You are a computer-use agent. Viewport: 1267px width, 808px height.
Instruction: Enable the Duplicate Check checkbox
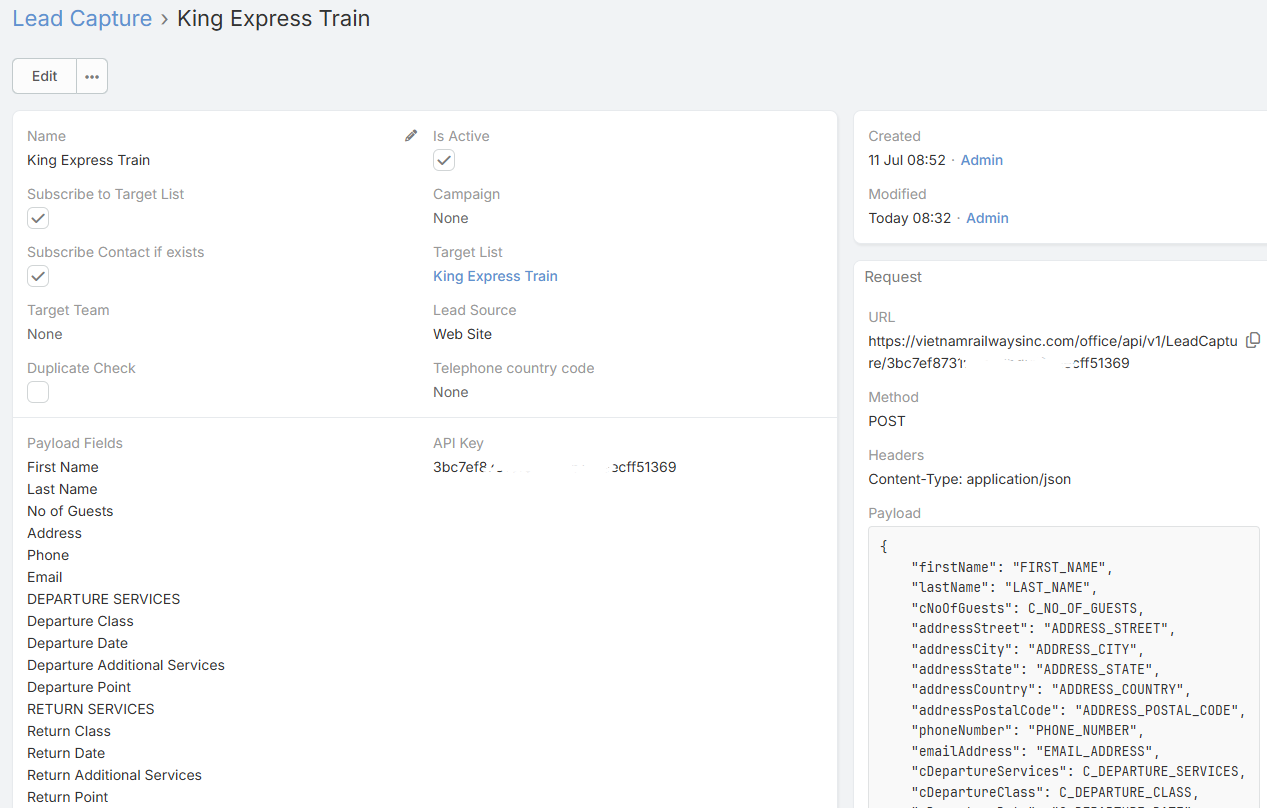(x=38, y=392)
